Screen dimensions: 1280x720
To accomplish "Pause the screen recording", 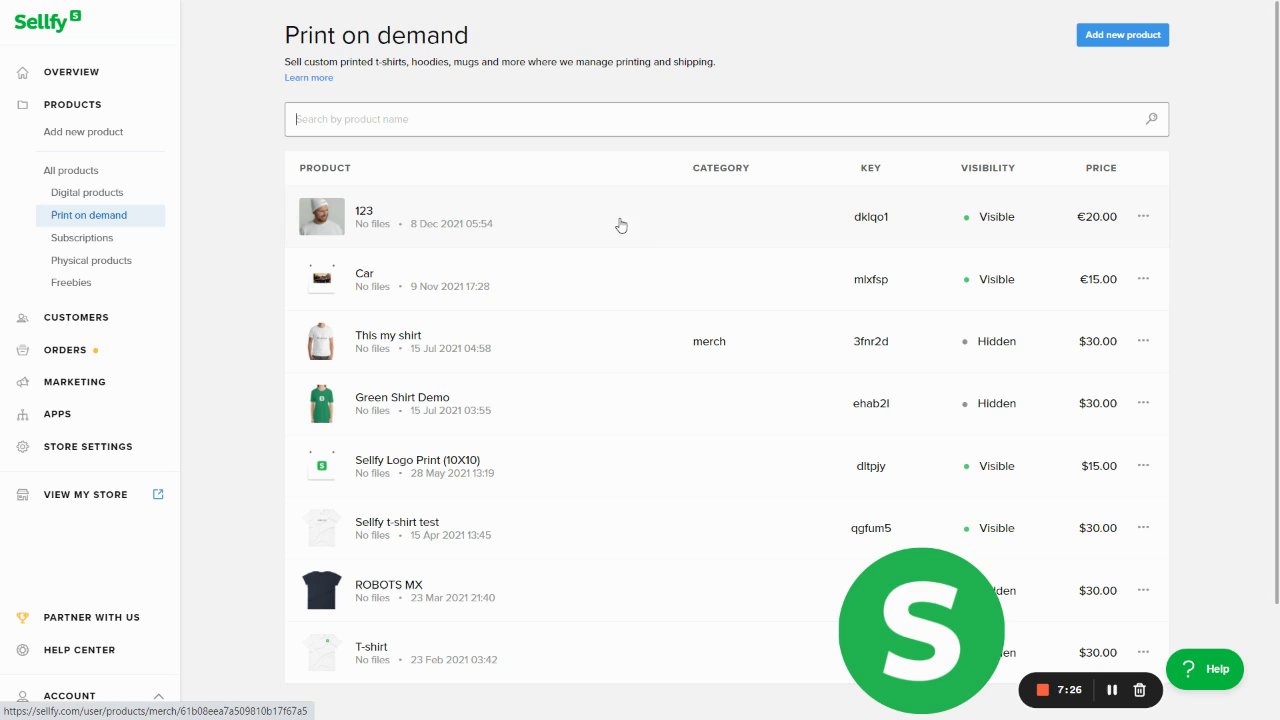I will 1112,690.
